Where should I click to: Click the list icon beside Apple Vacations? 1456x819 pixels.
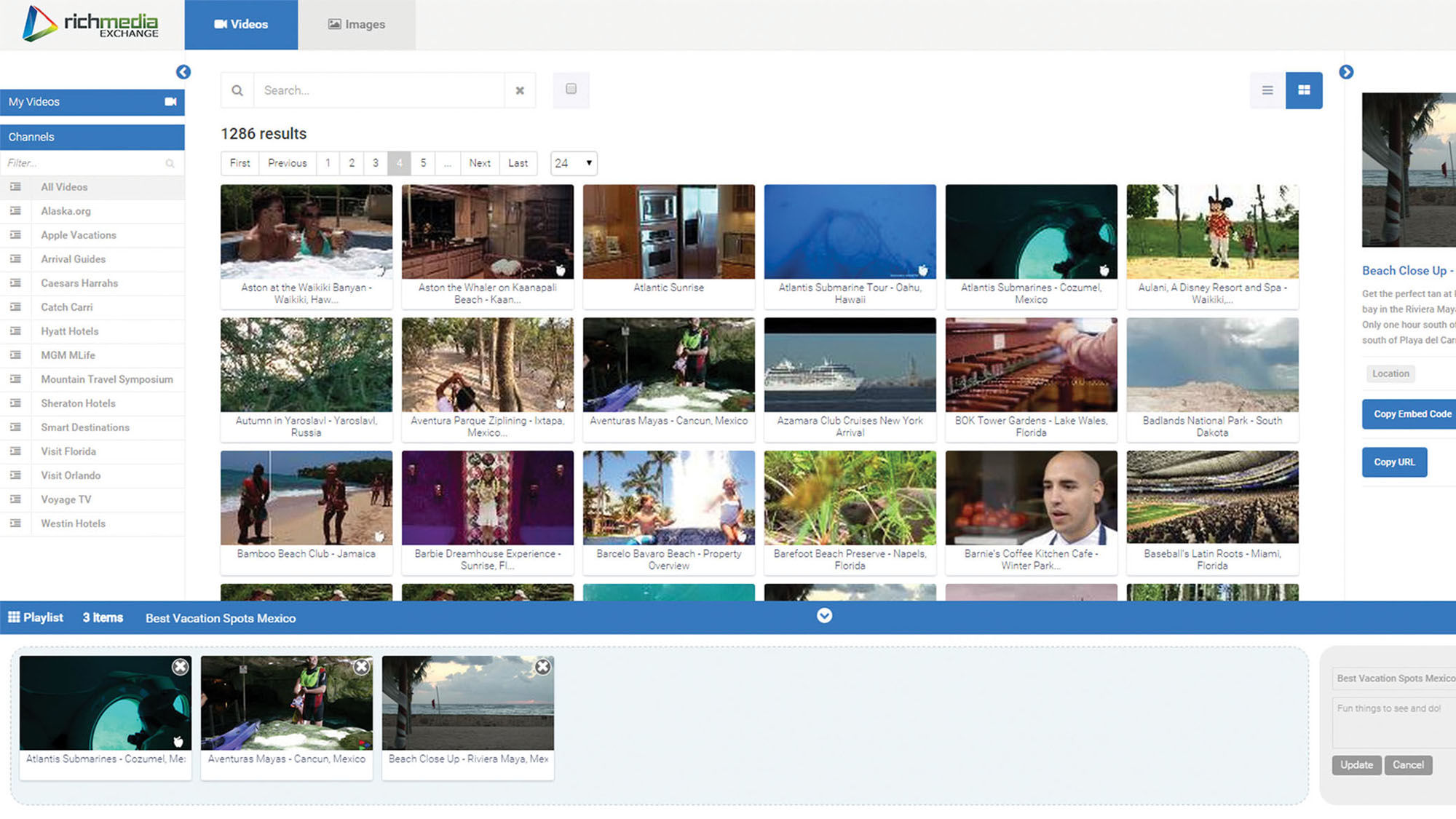[x=15, y=235]
